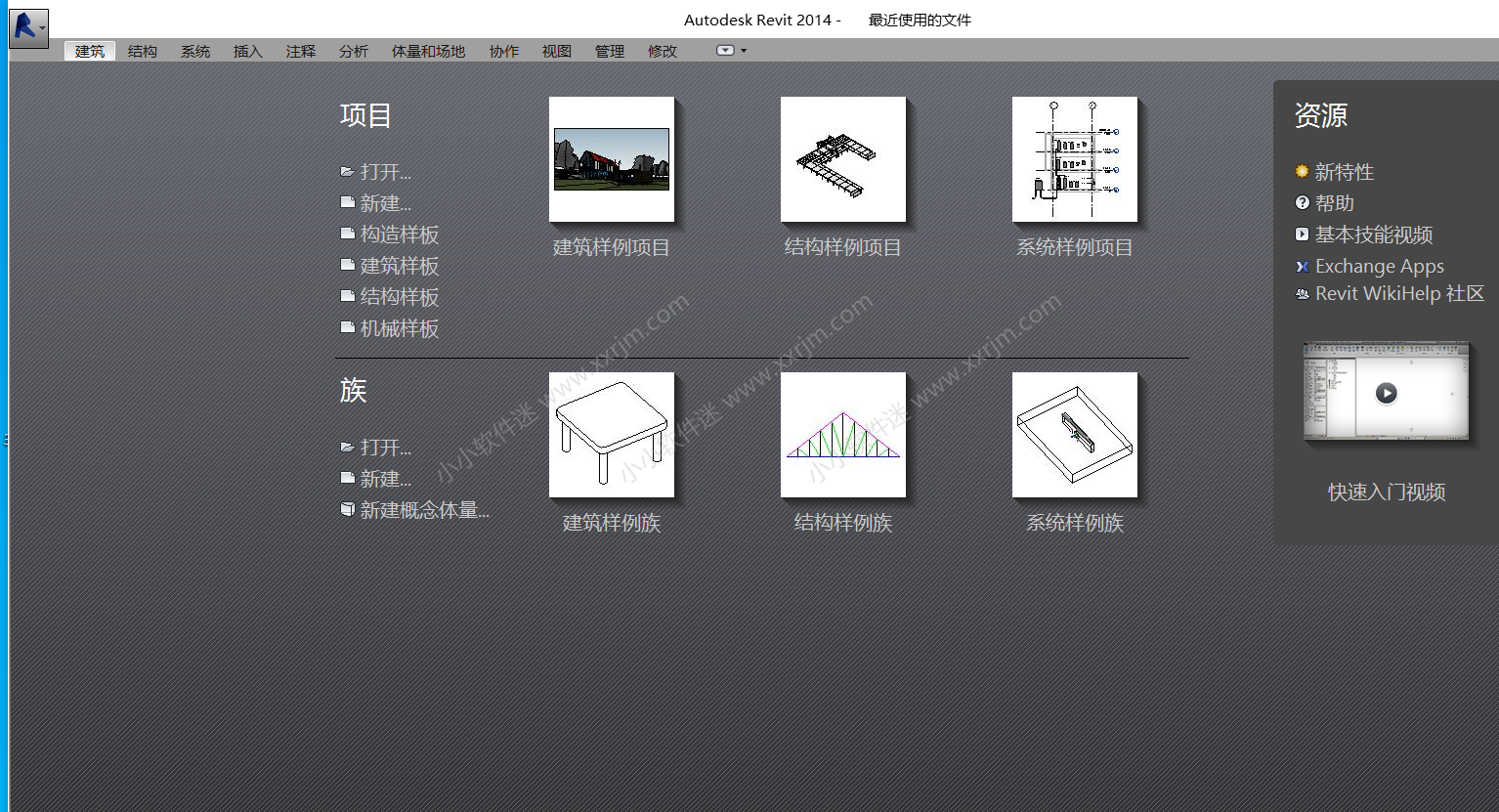
Task: Click 打开... under the 项目 section
Action: [386, 172]
